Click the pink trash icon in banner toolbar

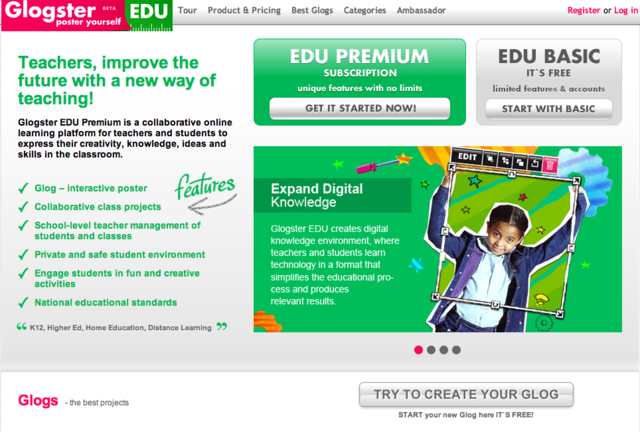tap(550, 165)
